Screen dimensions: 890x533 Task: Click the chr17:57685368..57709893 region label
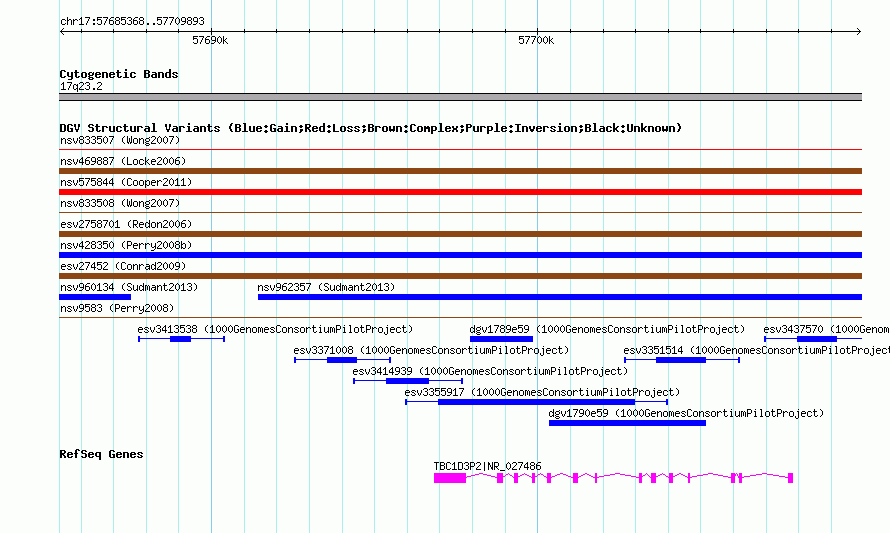pos(132,21)
